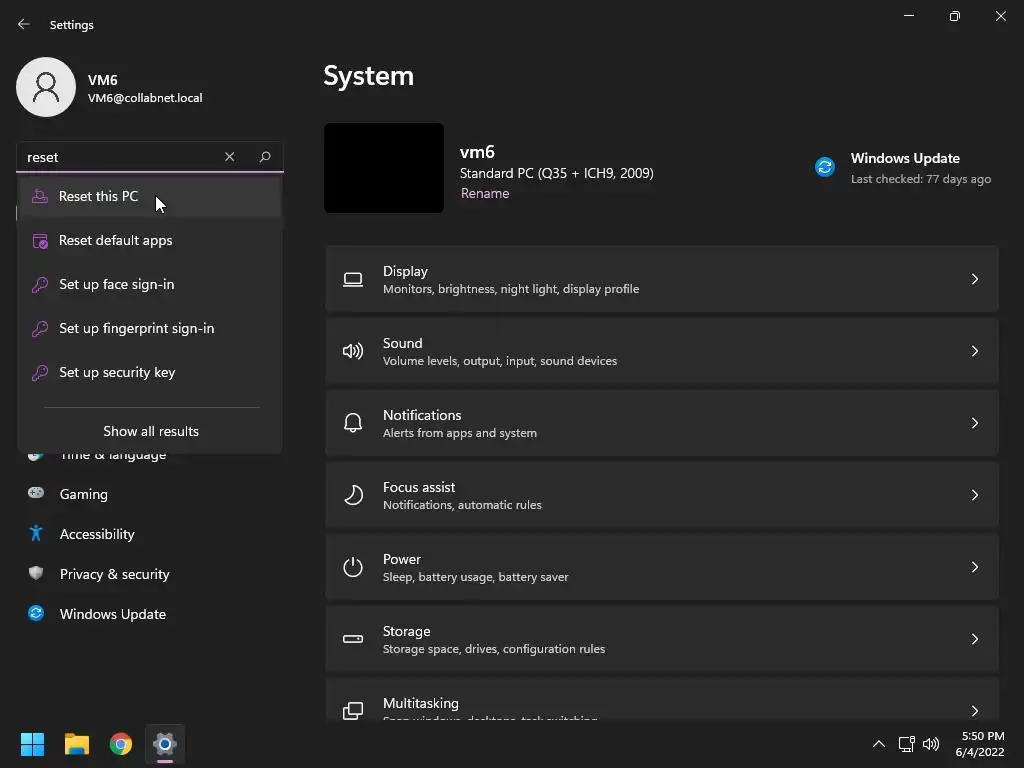1024x768 pixels.
Task: Click the Gaming controller icon in the sidebar
Action: [36, 493]
